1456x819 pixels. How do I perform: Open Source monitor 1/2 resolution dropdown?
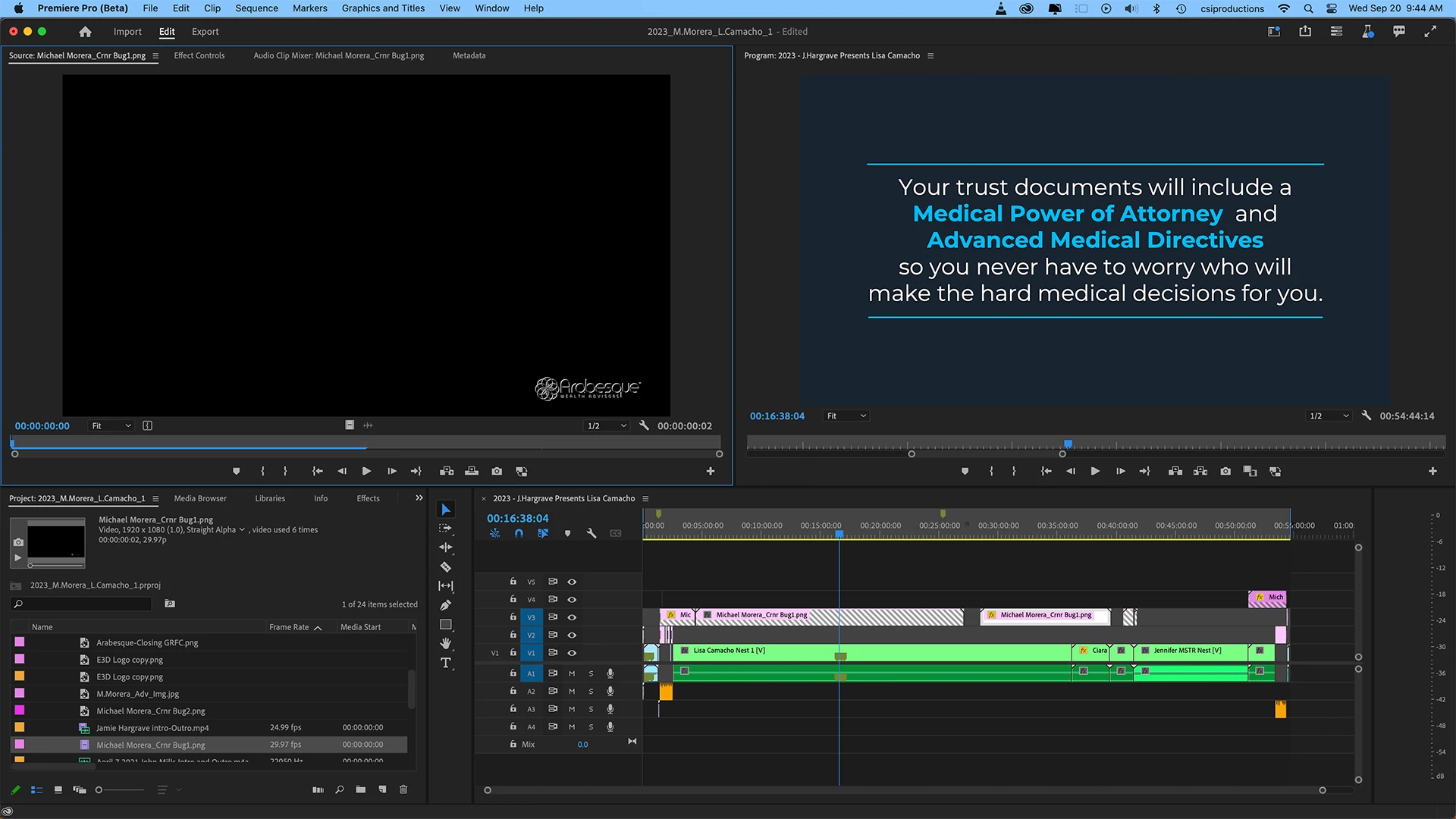[x=607, y=425]
